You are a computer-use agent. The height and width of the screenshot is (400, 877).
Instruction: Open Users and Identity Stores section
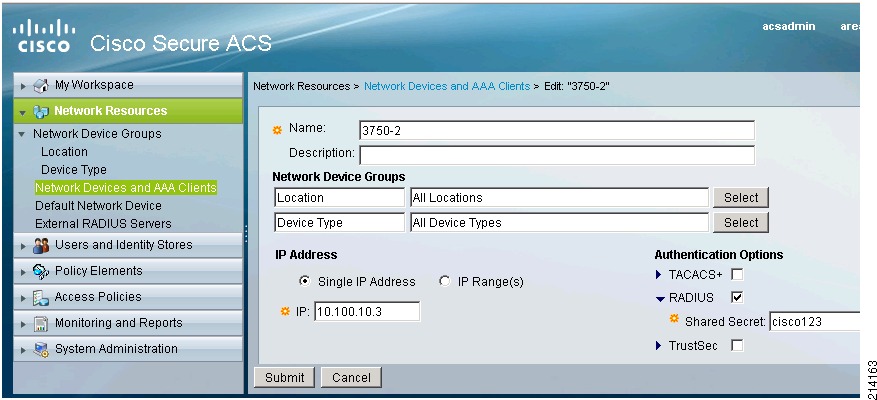point(128,245)
